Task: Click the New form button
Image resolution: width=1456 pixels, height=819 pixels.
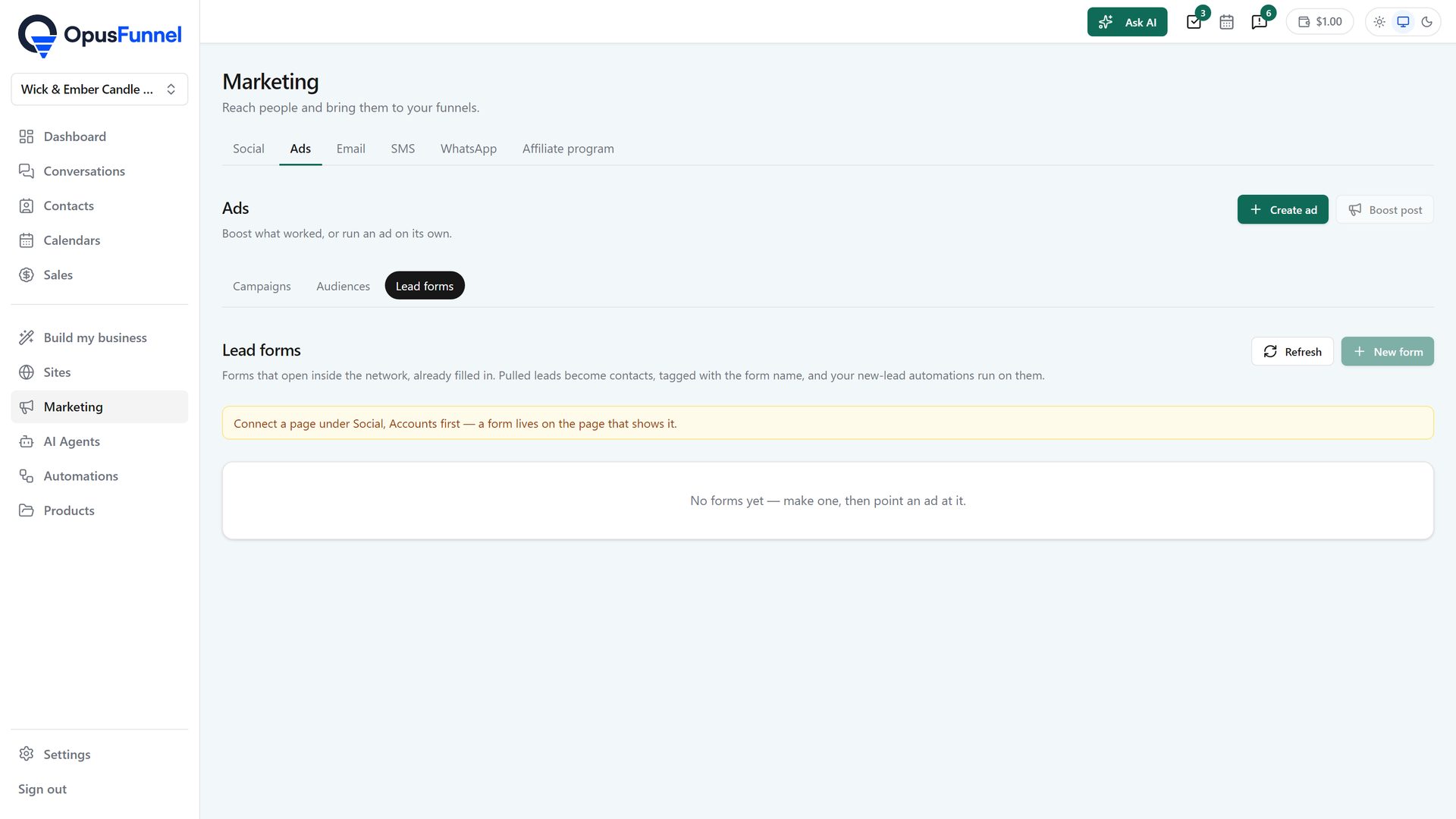Action: [1388, 352]
